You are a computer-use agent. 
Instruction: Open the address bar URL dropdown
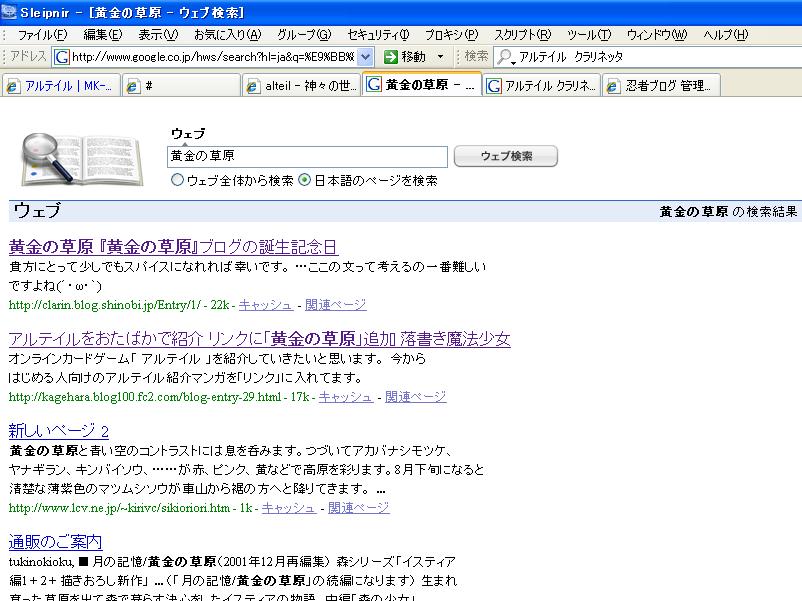(365, 57)
